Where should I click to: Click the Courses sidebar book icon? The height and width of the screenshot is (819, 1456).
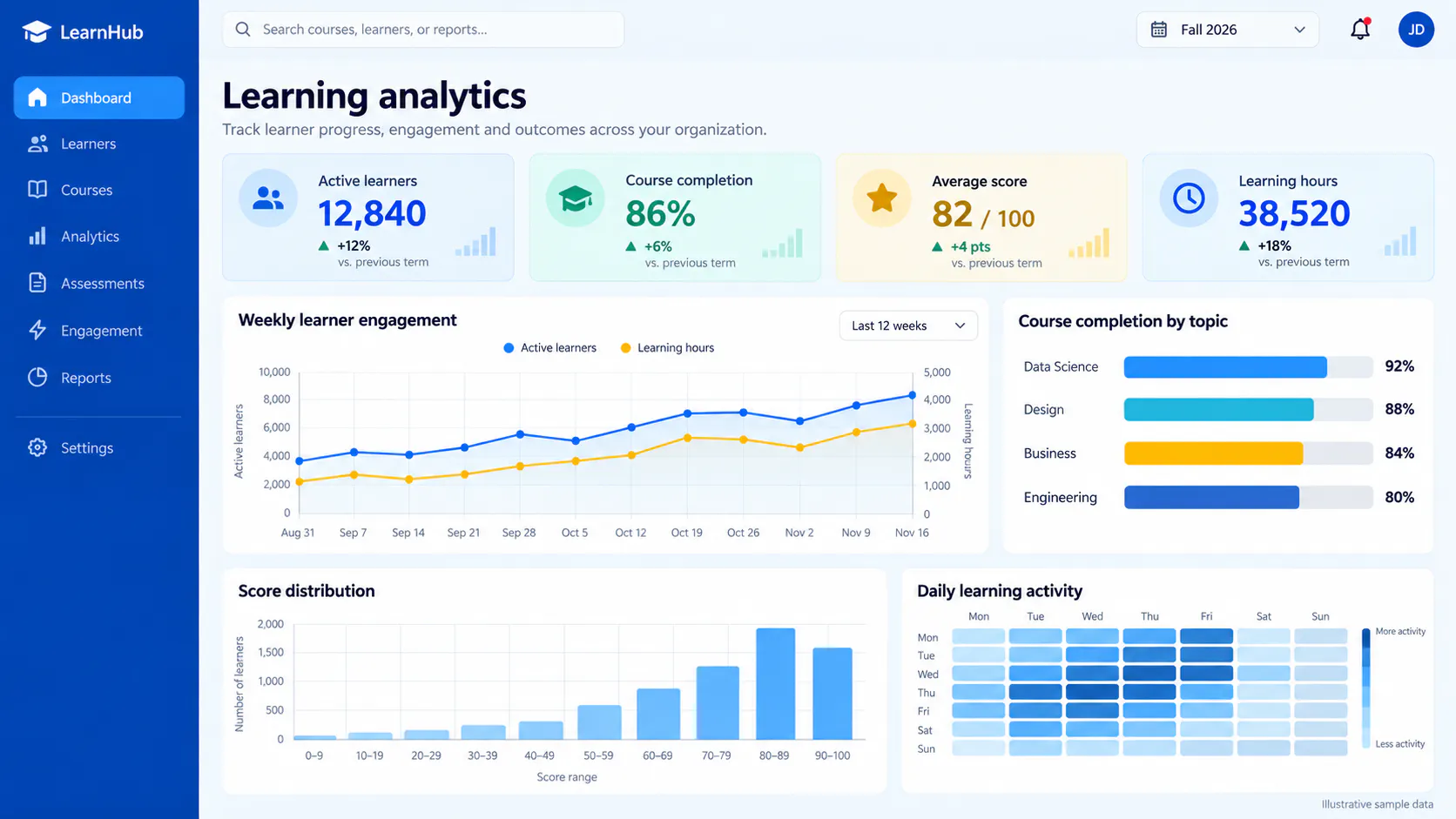tap(37, 190)
